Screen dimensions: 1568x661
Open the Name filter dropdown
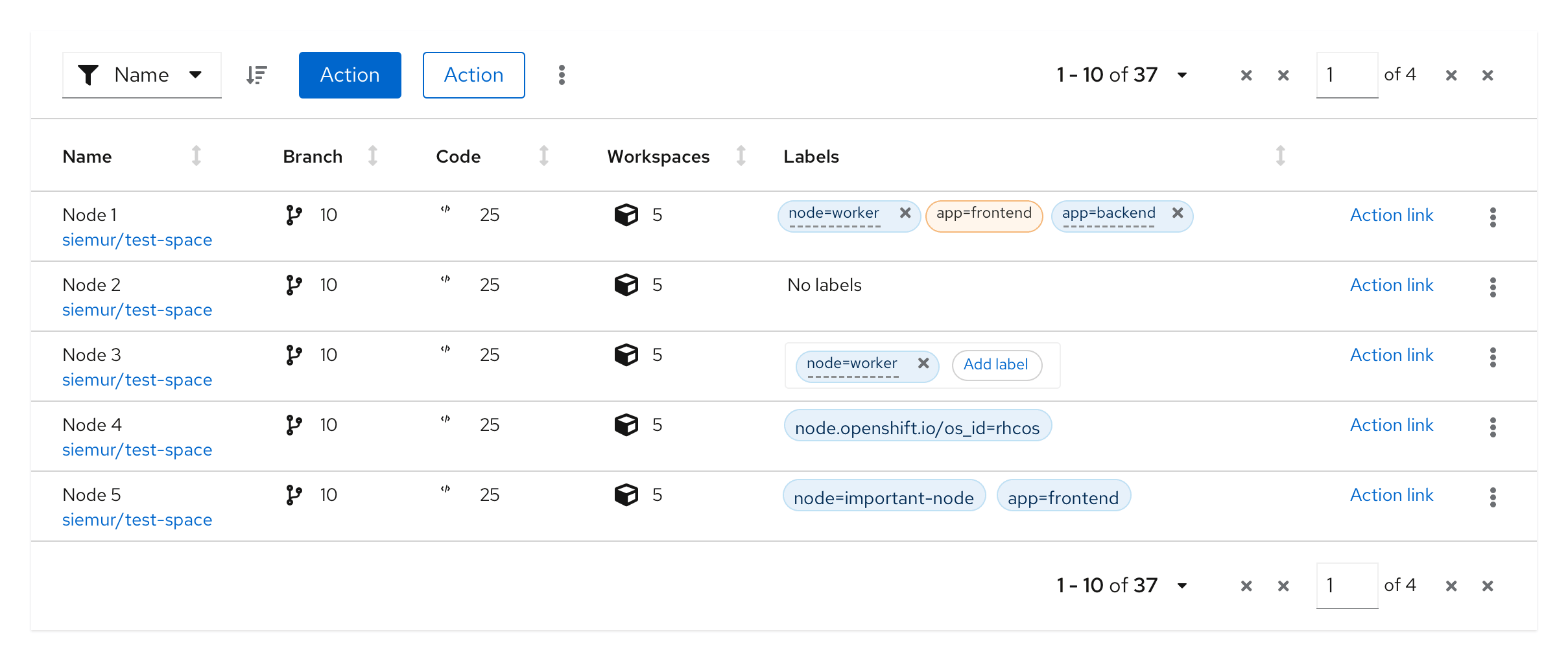[x=141, y=75]
